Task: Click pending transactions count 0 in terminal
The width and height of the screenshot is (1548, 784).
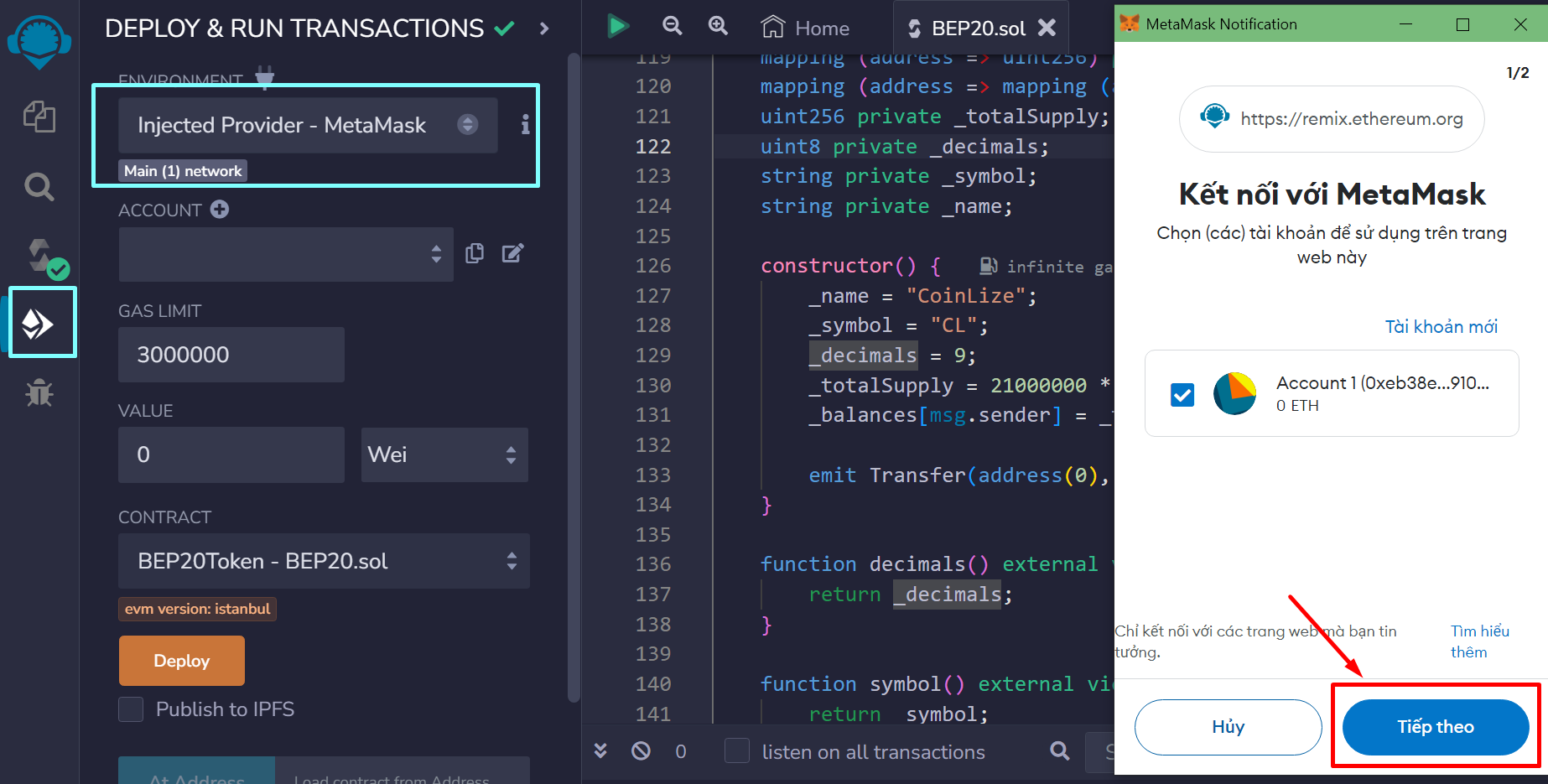Action: (681, 751)
